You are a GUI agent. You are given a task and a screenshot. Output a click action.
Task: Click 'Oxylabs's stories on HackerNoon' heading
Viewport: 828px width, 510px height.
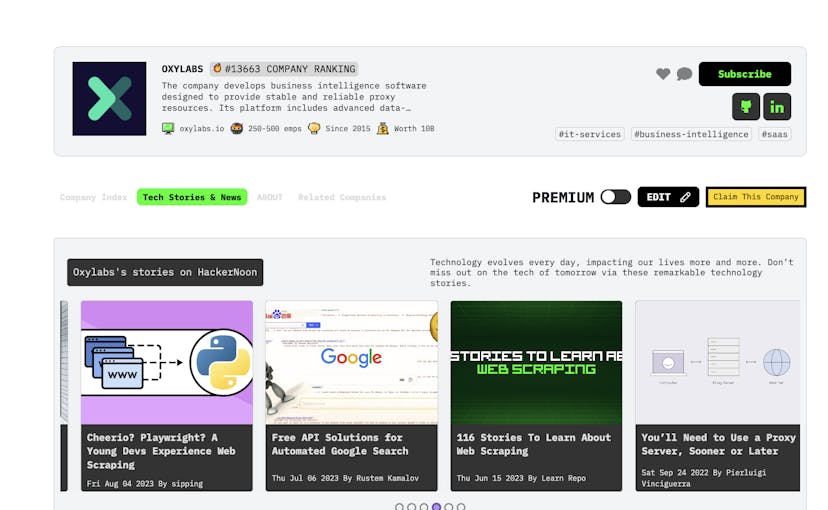165,272
